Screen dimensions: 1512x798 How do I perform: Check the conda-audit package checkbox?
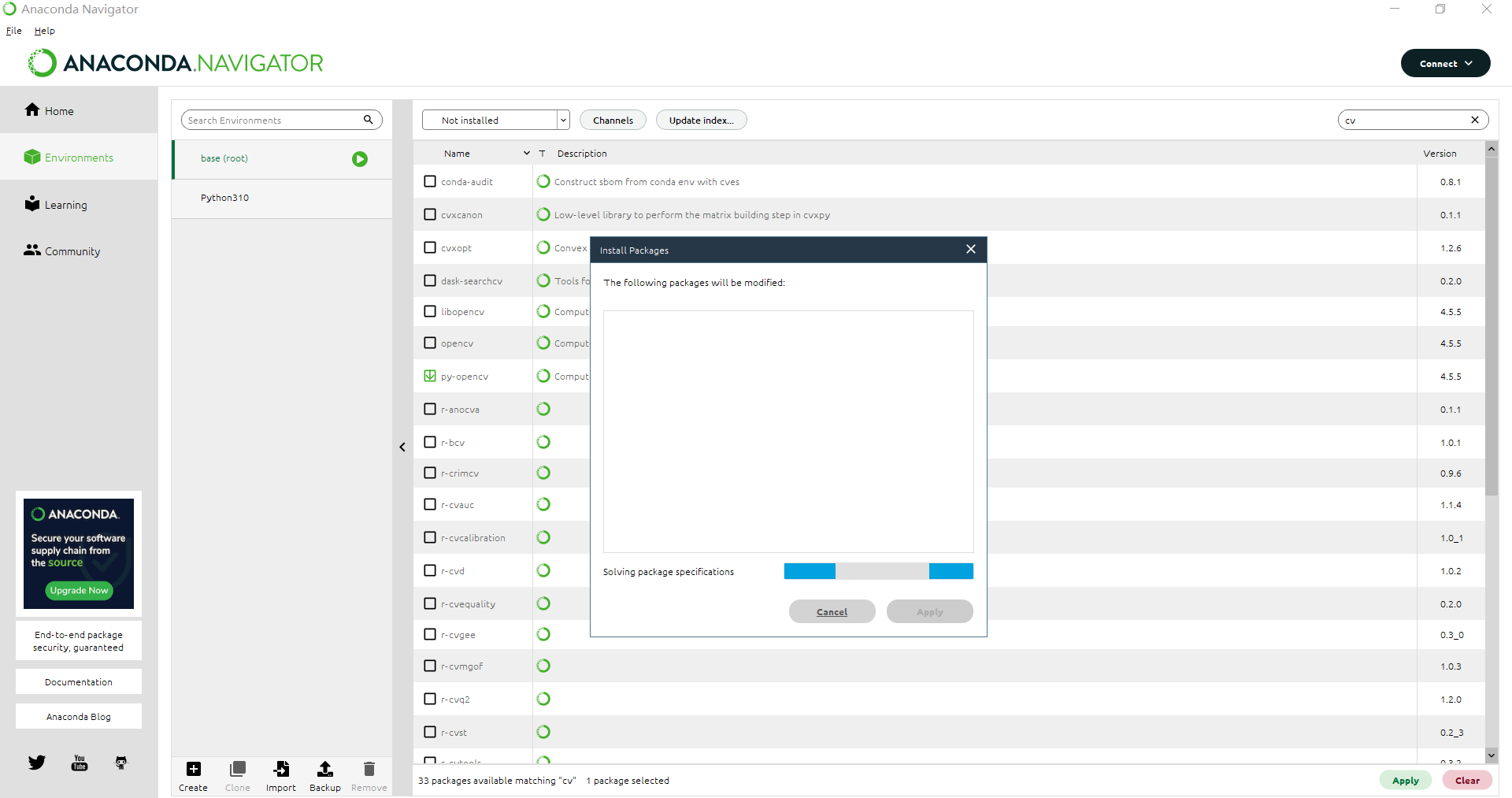point(430,181)
